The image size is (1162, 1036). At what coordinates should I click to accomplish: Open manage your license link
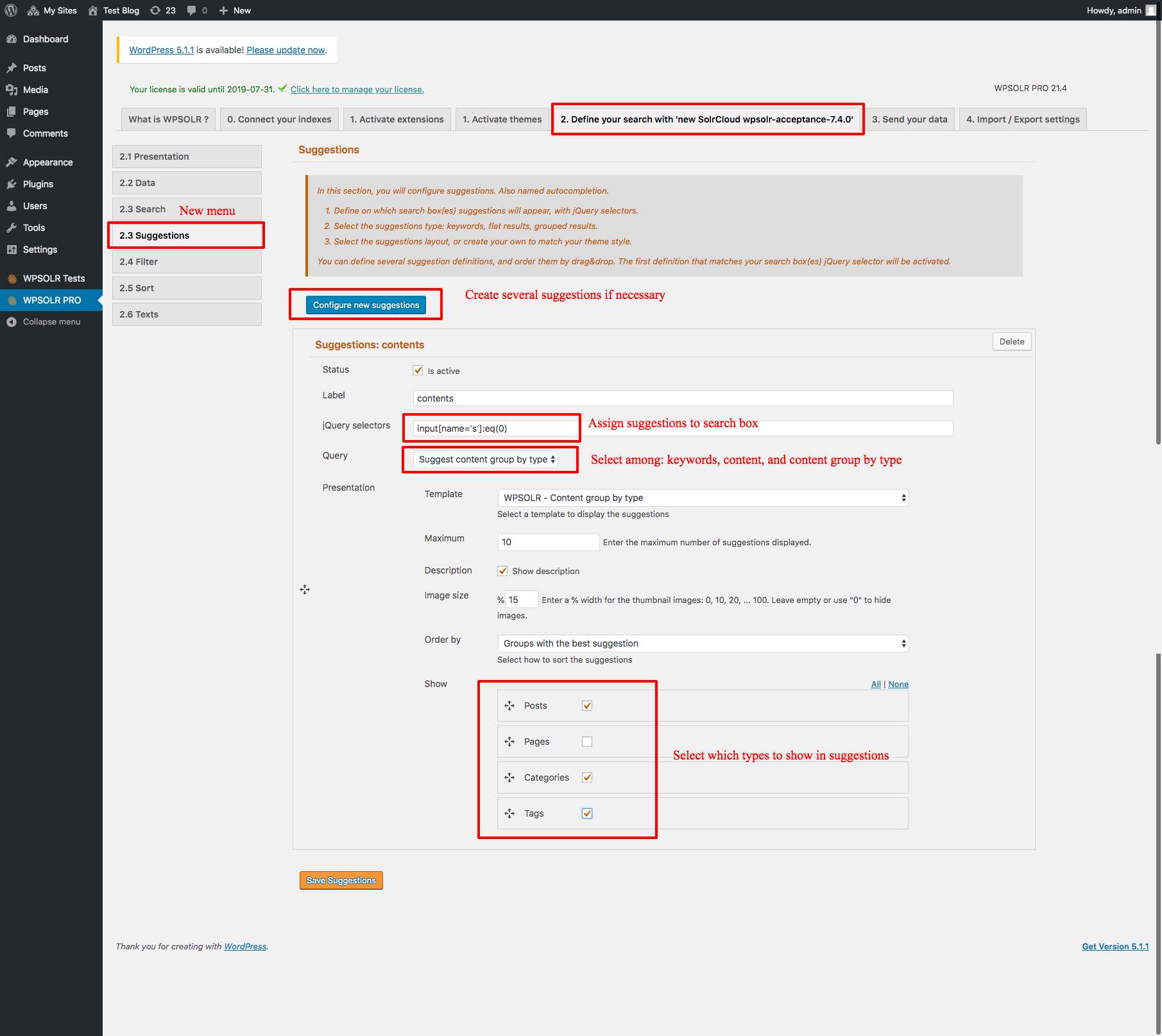[x=357, y=90]
